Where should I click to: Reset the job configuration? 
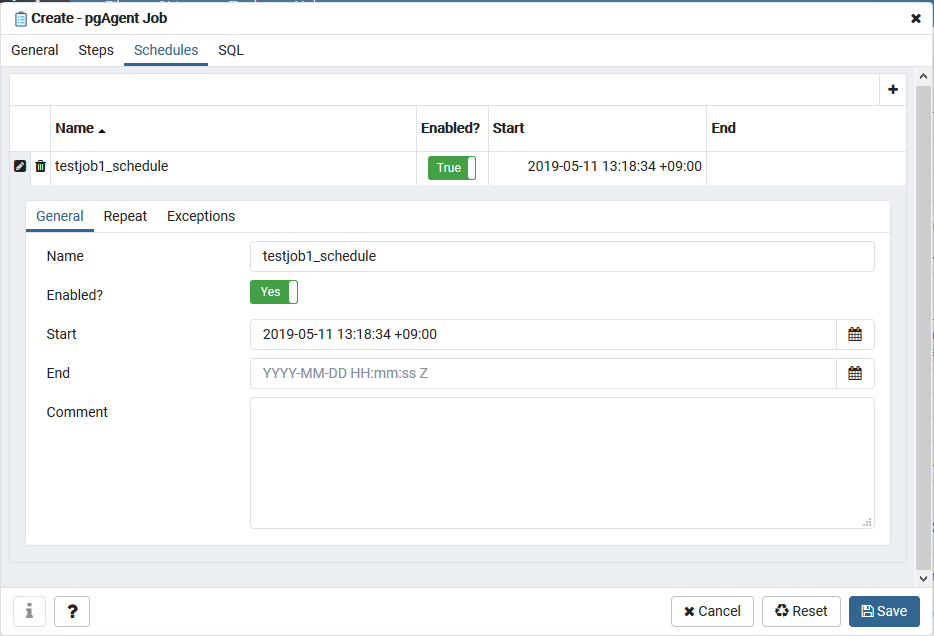point(801,611)
